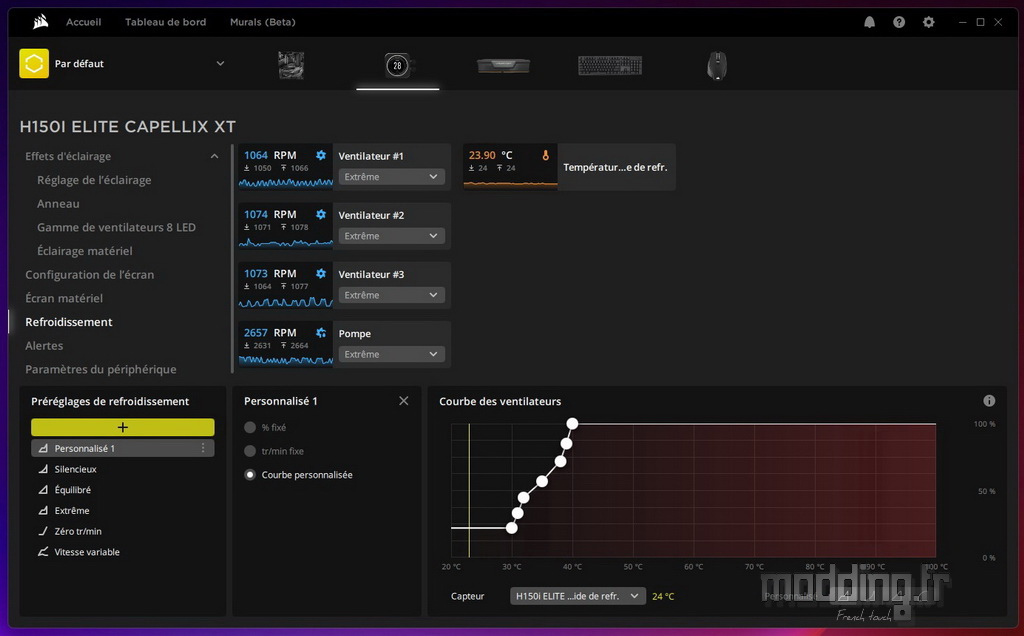Open Paramètres du périphérique

tap(101, 369)
